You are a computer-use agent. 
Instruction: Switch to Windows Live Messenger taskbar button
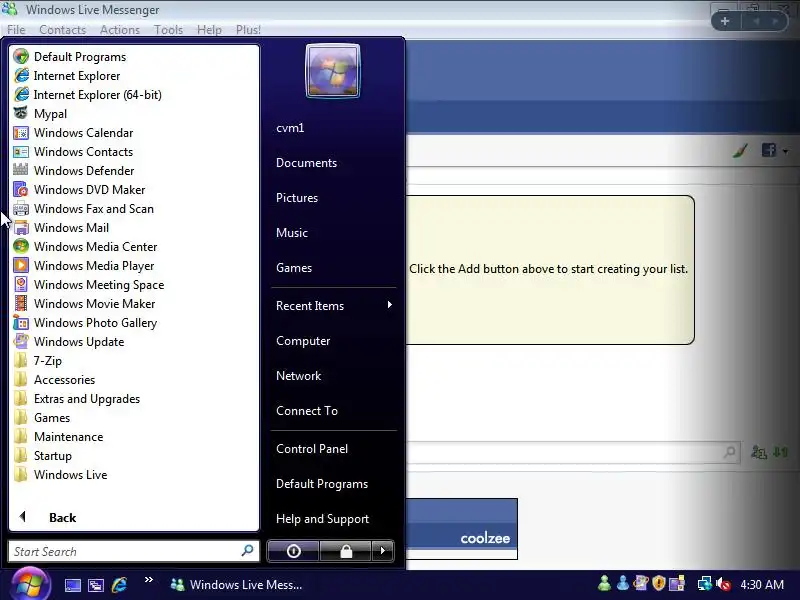pyautogui.click(x=236, y=585)
